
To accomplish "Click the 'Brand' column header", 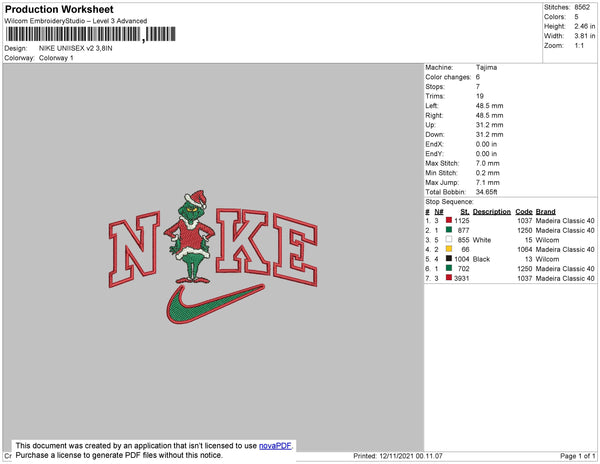I will click(x=545, y=212).
